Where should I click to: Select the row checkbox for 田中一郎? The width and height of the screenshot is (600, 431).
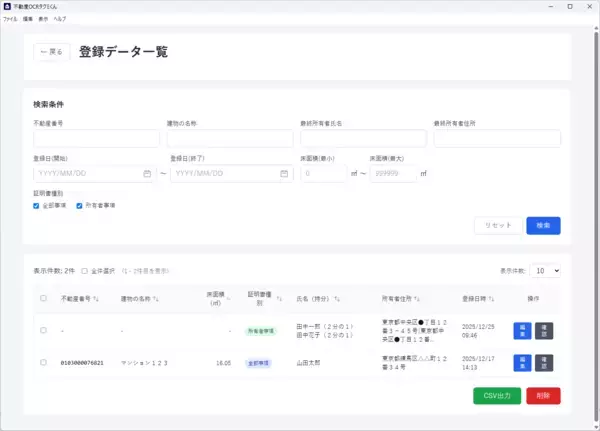click(x=43, y=330)
